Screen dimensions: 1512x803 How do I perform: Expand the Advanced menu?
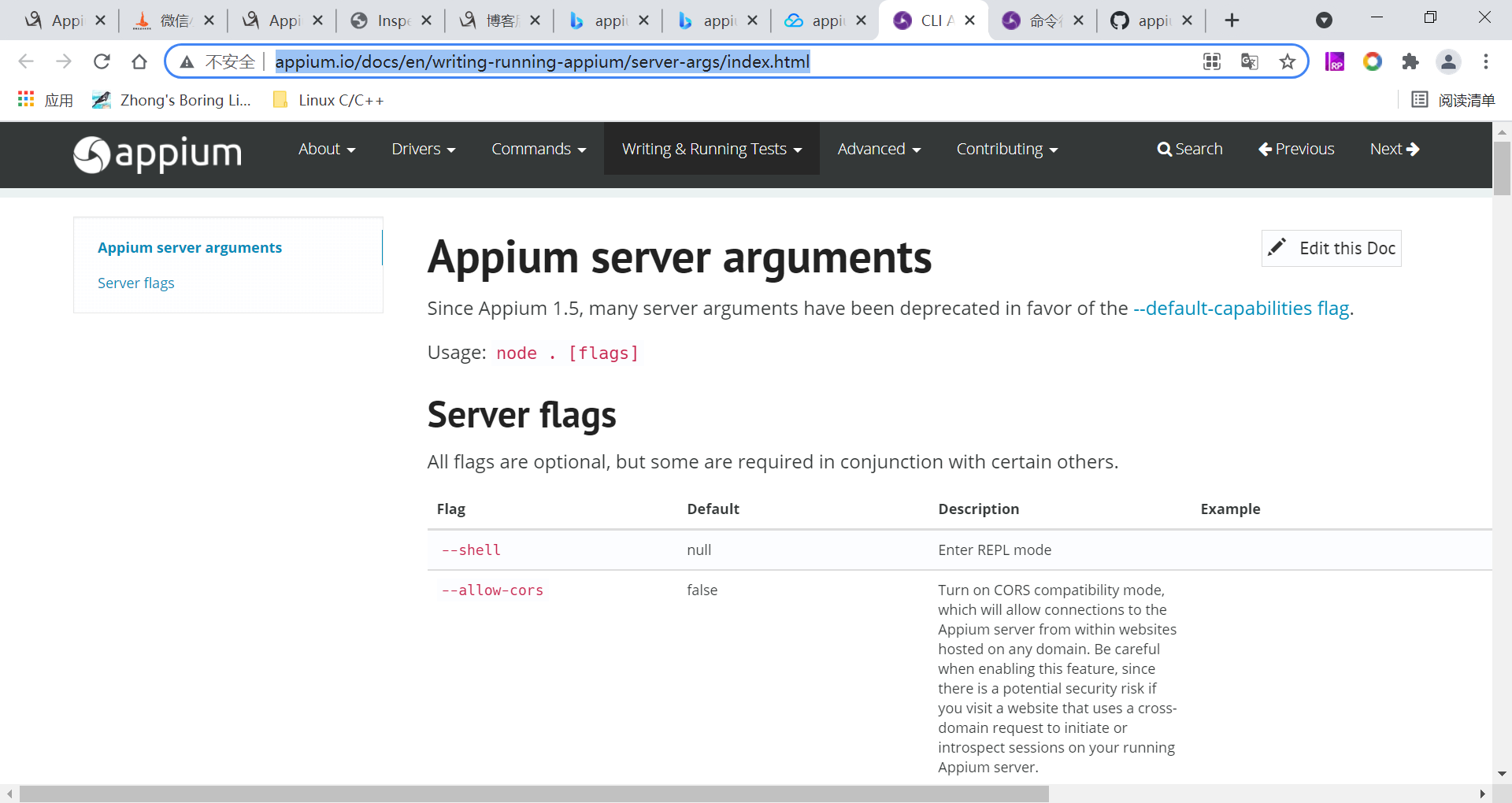point(879,149)
